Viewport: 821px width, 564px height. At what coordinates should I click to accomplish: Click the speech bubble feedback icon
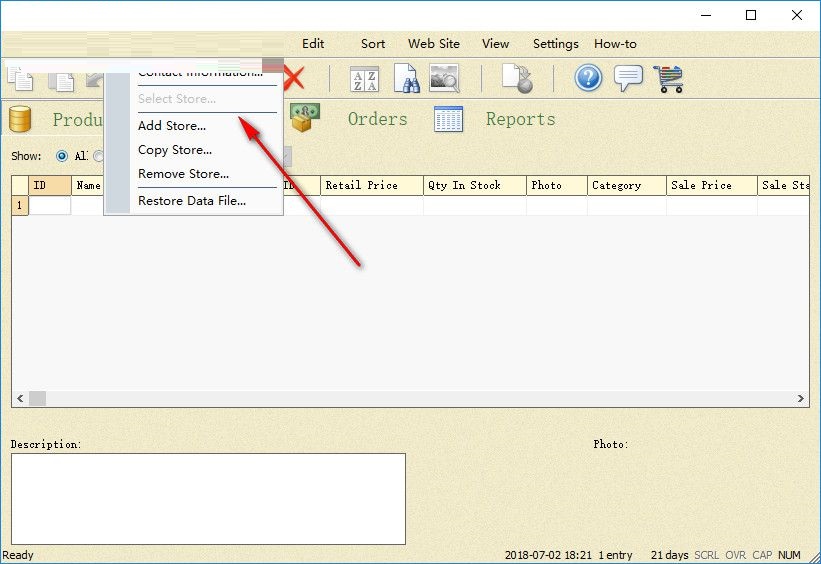click(628, 79)
